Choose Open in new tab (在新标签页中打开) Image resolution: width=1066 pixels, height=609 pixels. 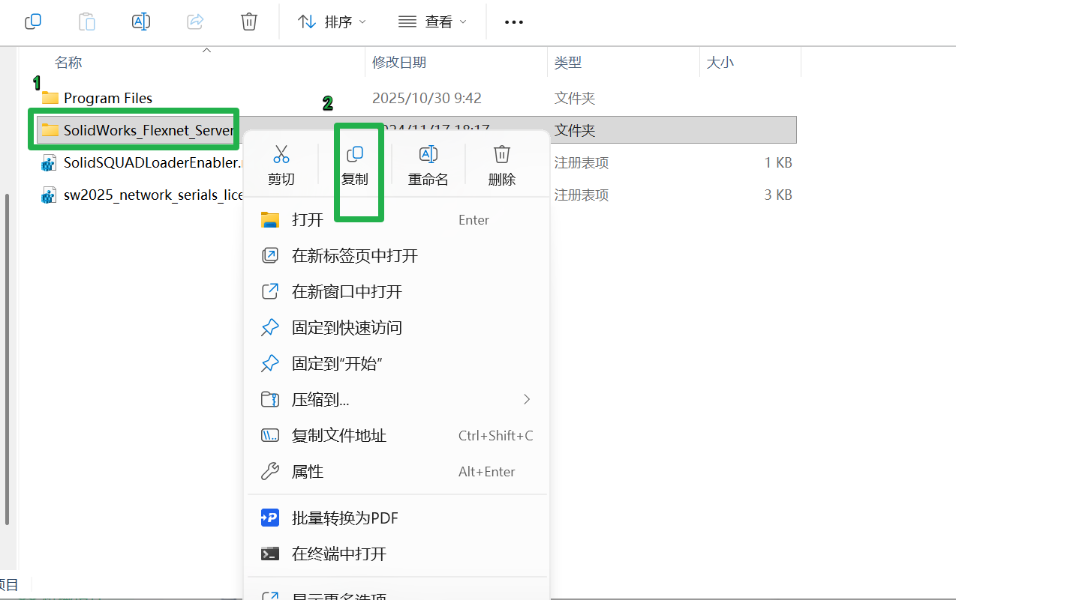(x=398, y=256)
